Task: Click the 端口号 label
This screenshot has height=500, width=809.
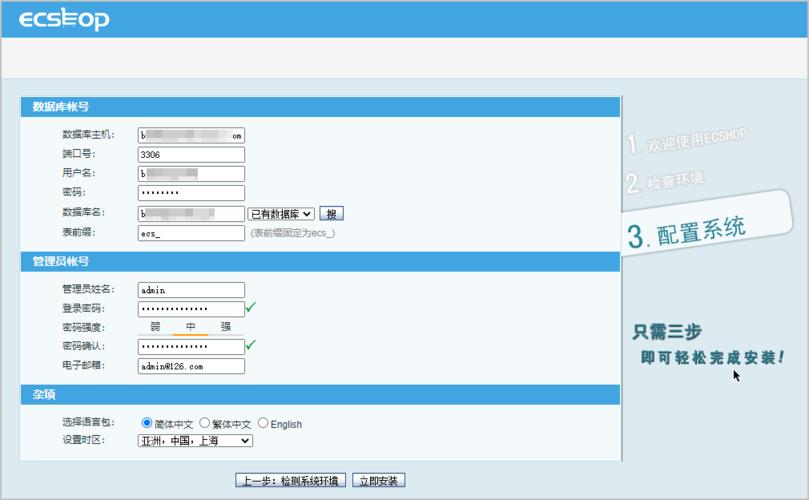Action: 79,153
